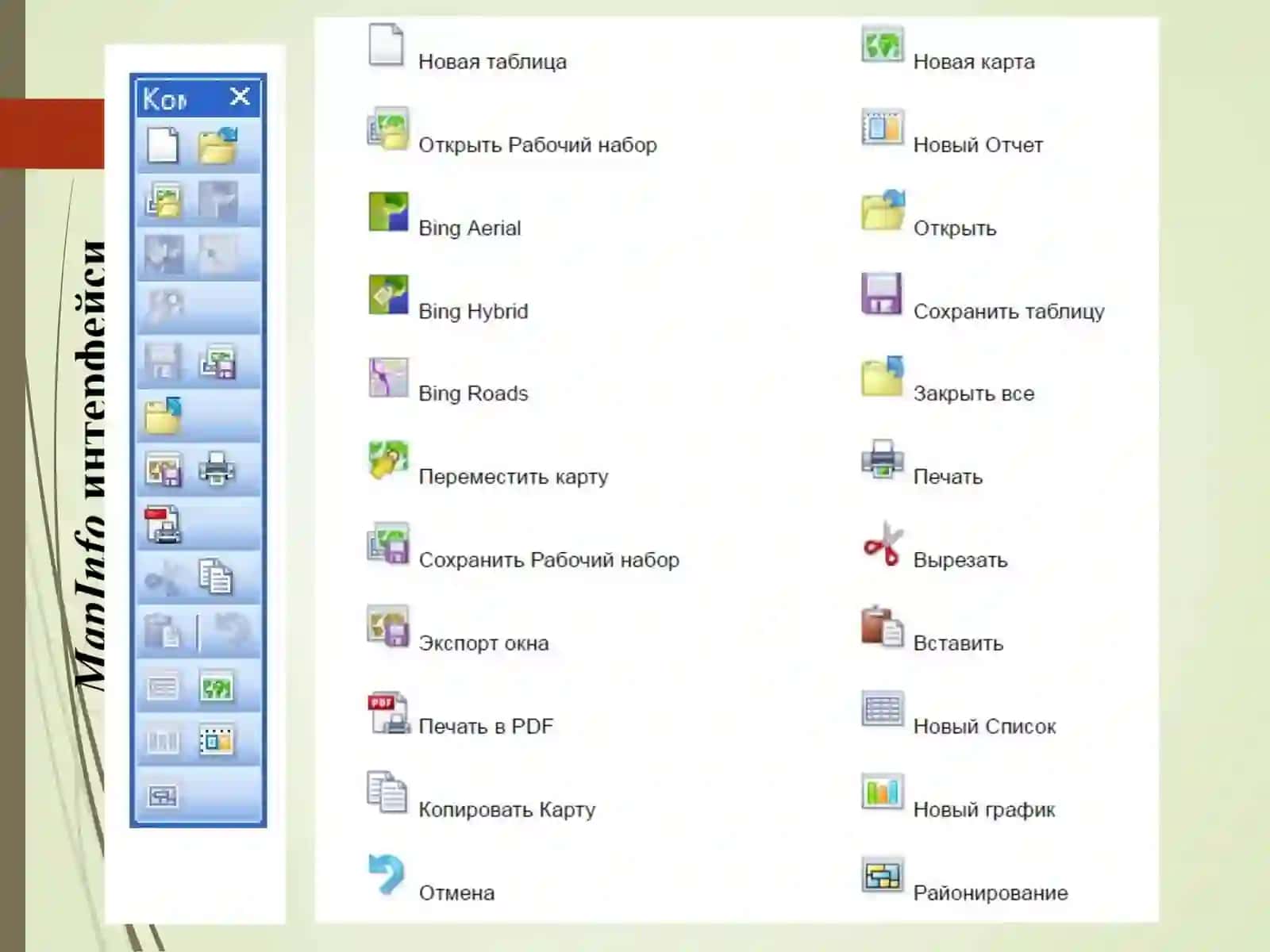Click the scissors icon beside 'Вырезать'
1270x952 pixels.
pyautogui.click(x=883, y=543)
